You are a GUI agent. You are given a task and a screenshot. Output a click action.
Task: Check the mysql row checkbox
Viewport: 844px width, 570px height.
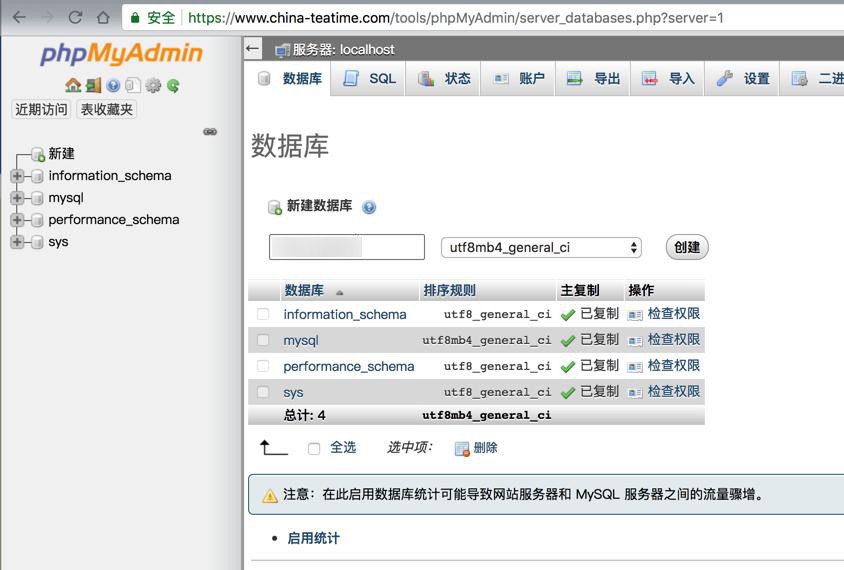pos(263,340)
